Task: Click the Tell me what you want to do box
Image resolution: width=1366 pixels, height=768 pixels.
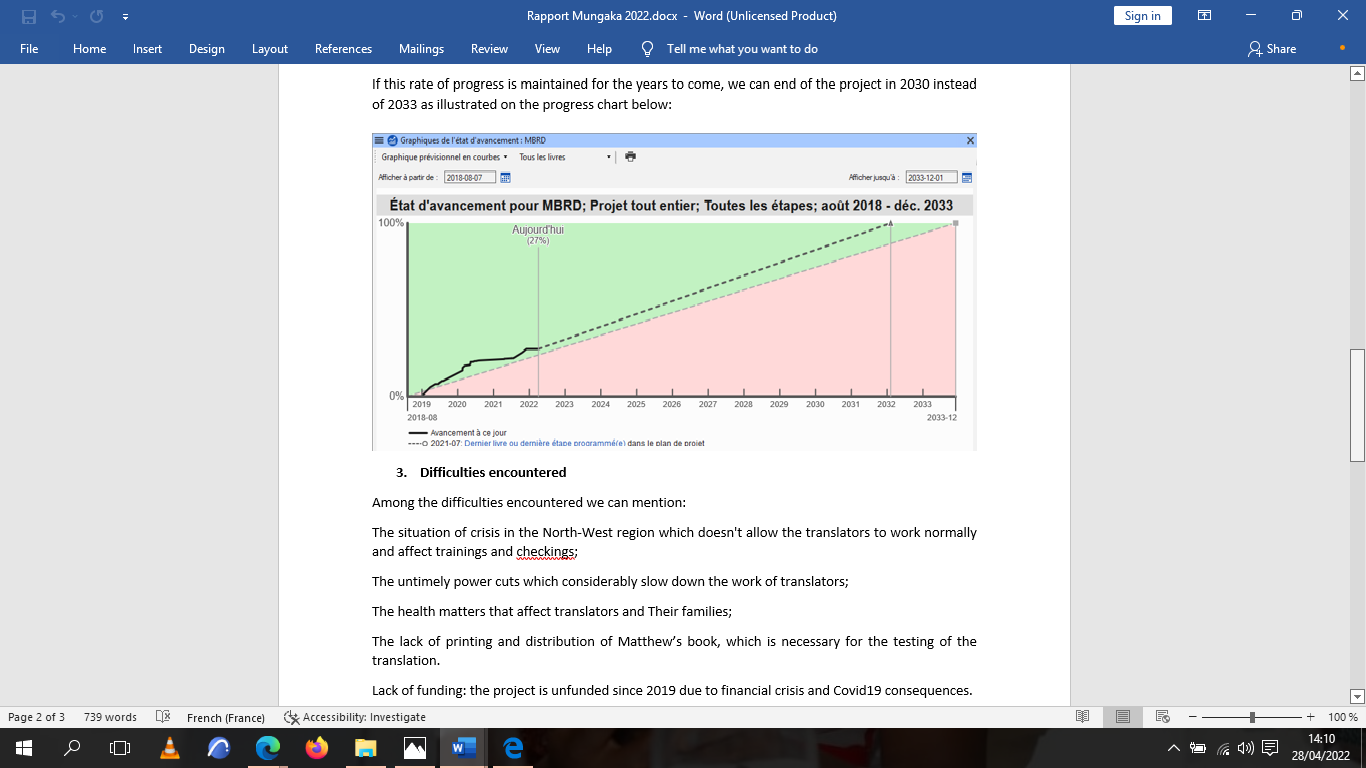Action: pyautogui.click(x=742, y=49)
